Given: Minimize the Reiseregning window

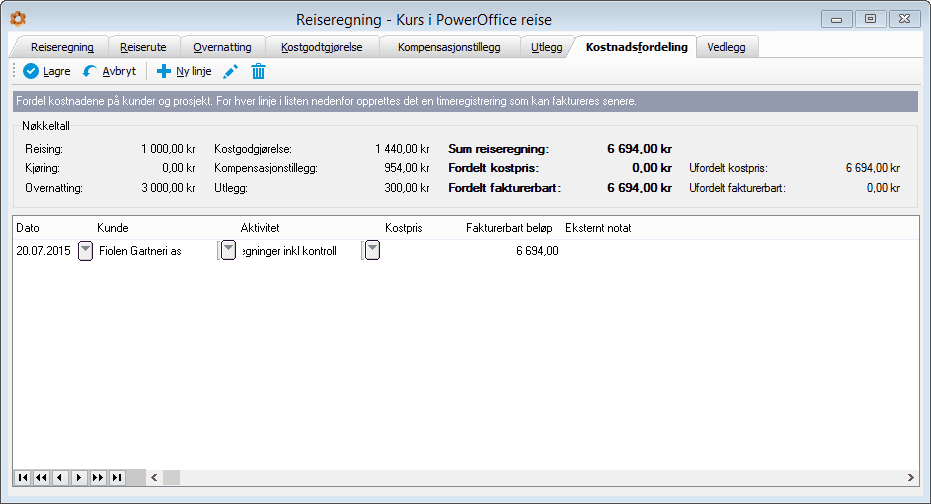Looking at the screenshot, I should [x=837, y=19].
